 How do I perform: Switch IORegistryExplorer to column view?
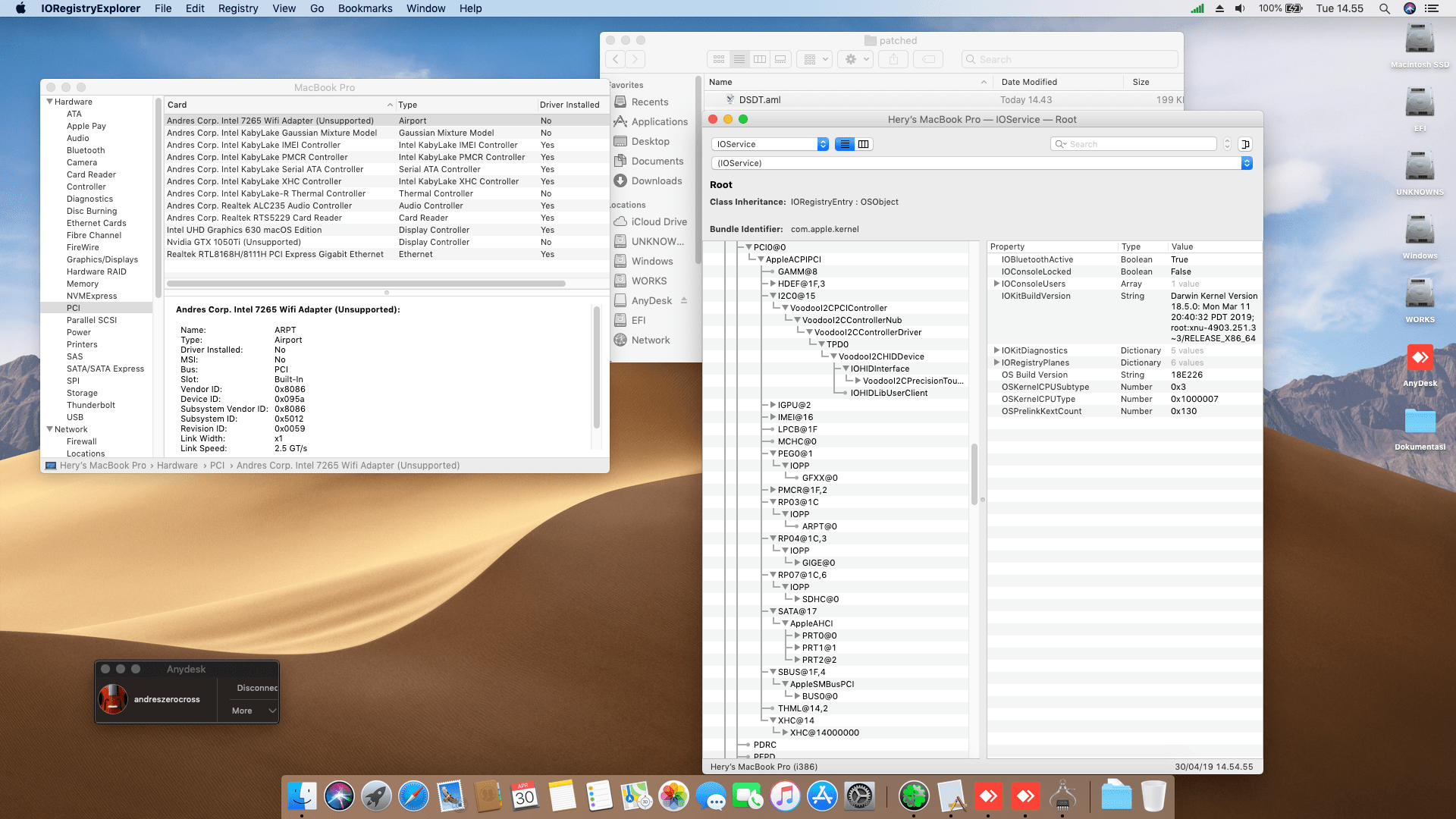(864, 144)
